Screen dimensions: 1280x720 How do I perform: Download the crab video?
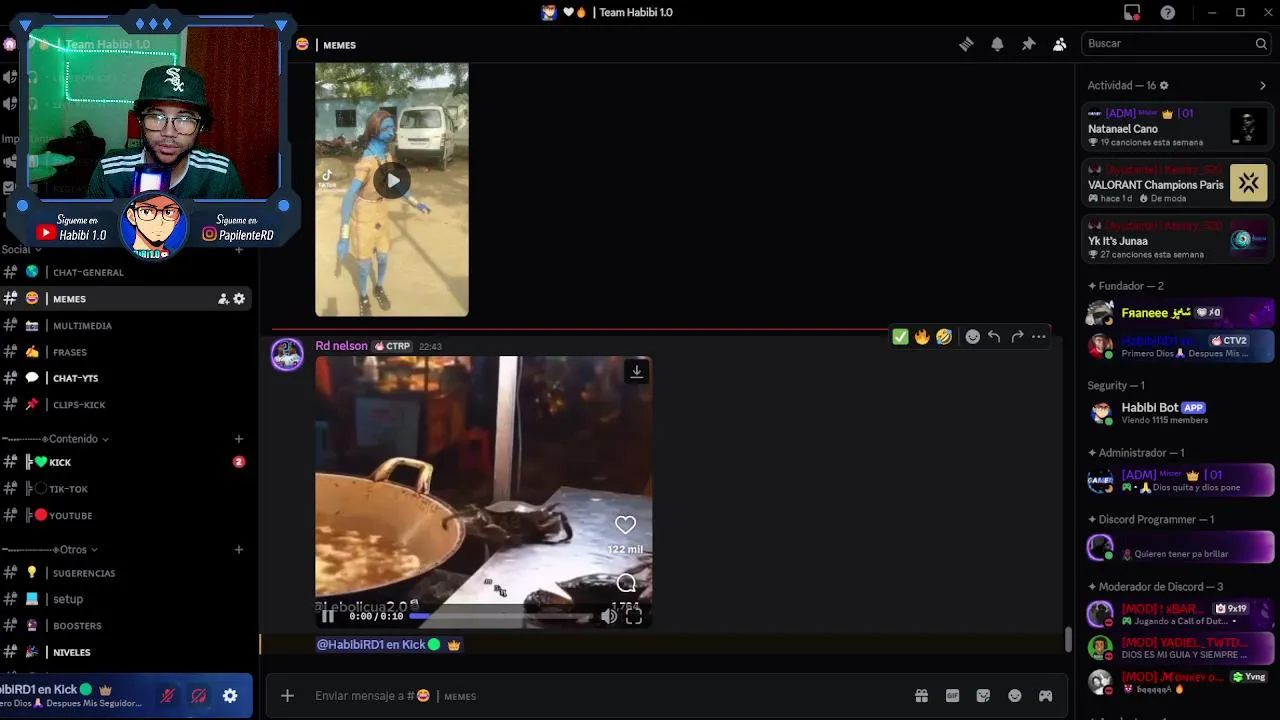636,371
